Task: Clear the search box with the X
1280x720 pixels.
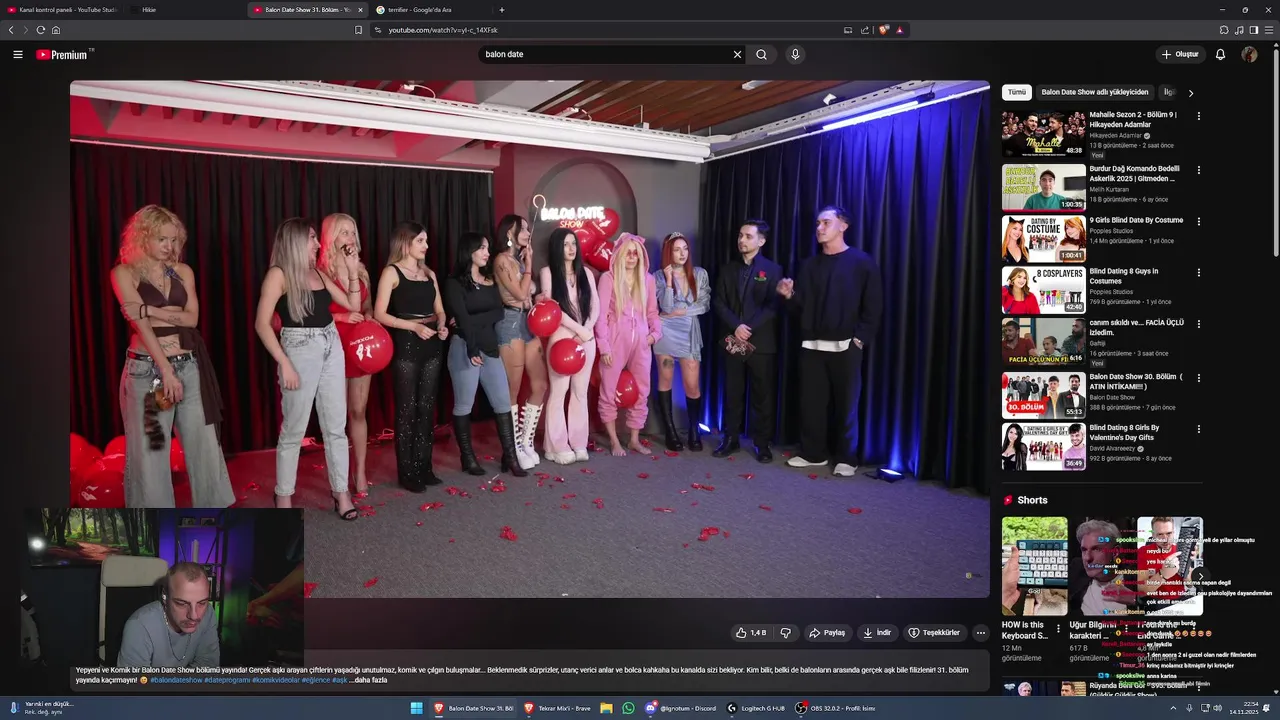Action: pos(738,54)
